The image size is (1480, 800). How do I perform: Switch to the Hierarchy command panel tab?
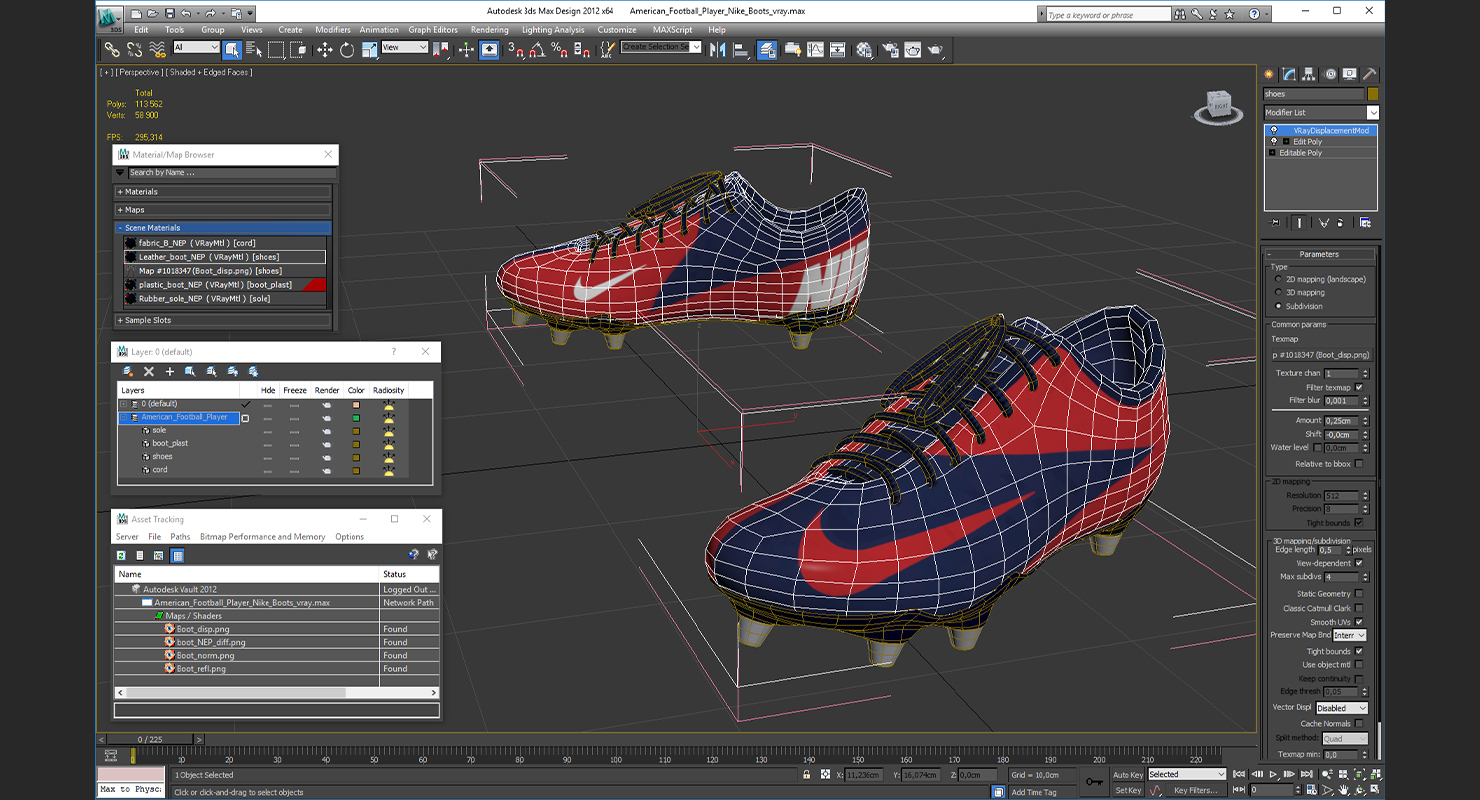coord(1310,74)
